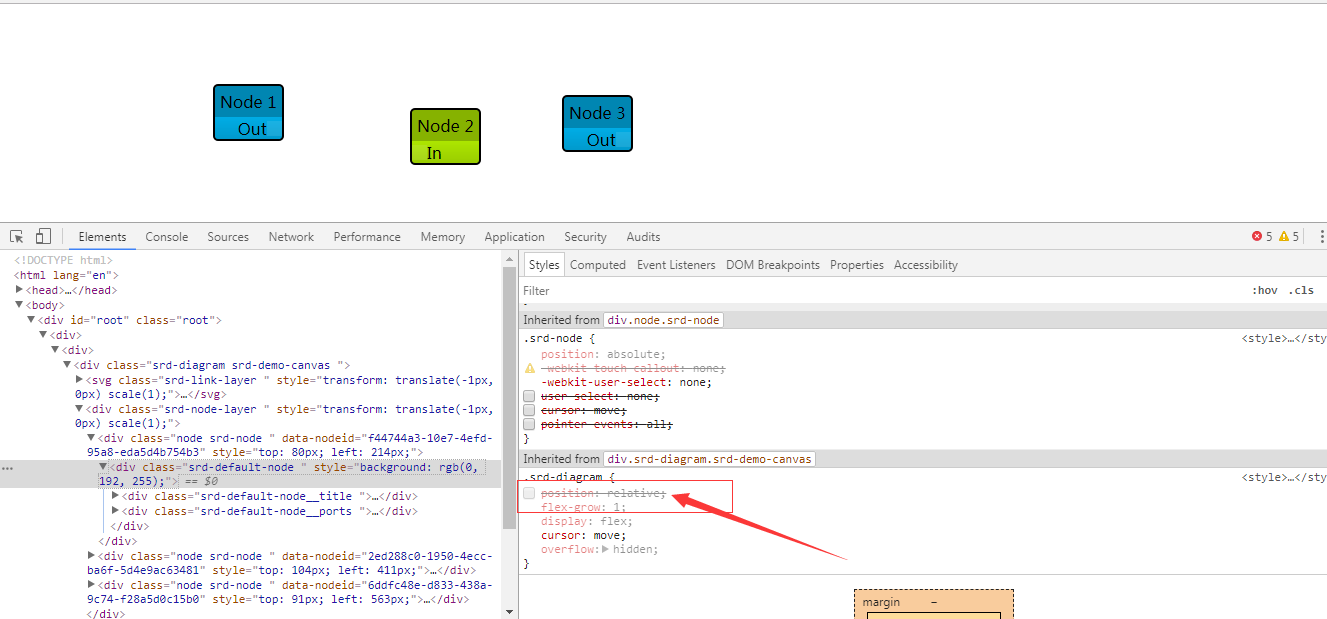Enable position: relative in .srd-diagram rule

pyautogui.click(x=529, y=492)
